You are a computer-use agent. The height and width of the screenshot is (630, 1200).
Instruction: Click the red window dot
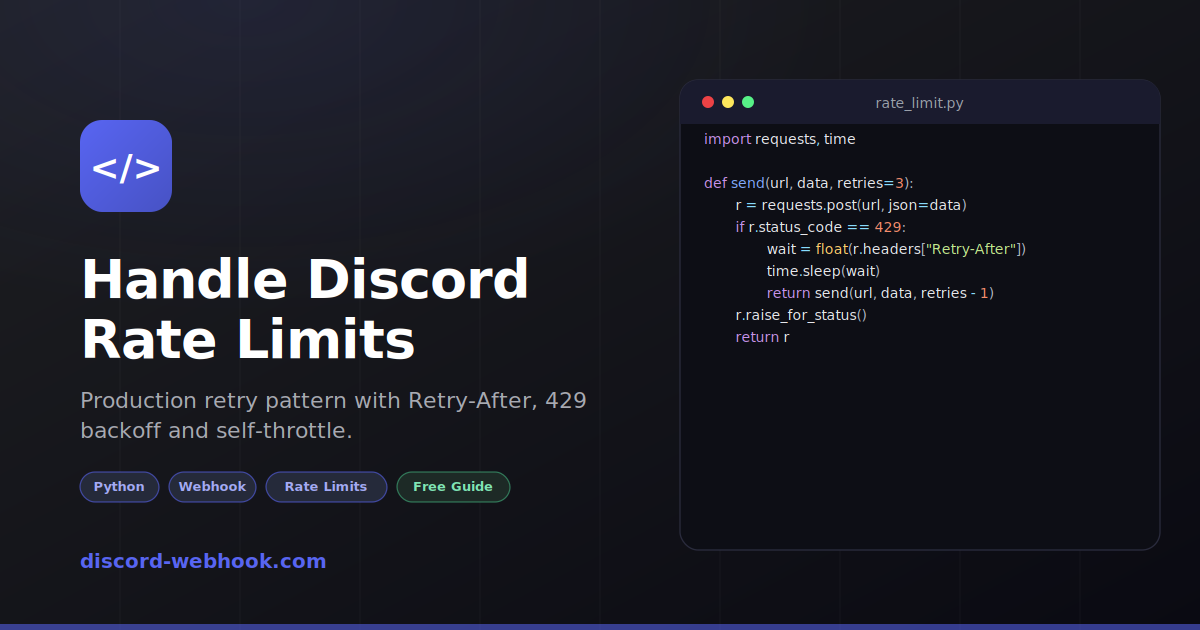pos(708,102)
